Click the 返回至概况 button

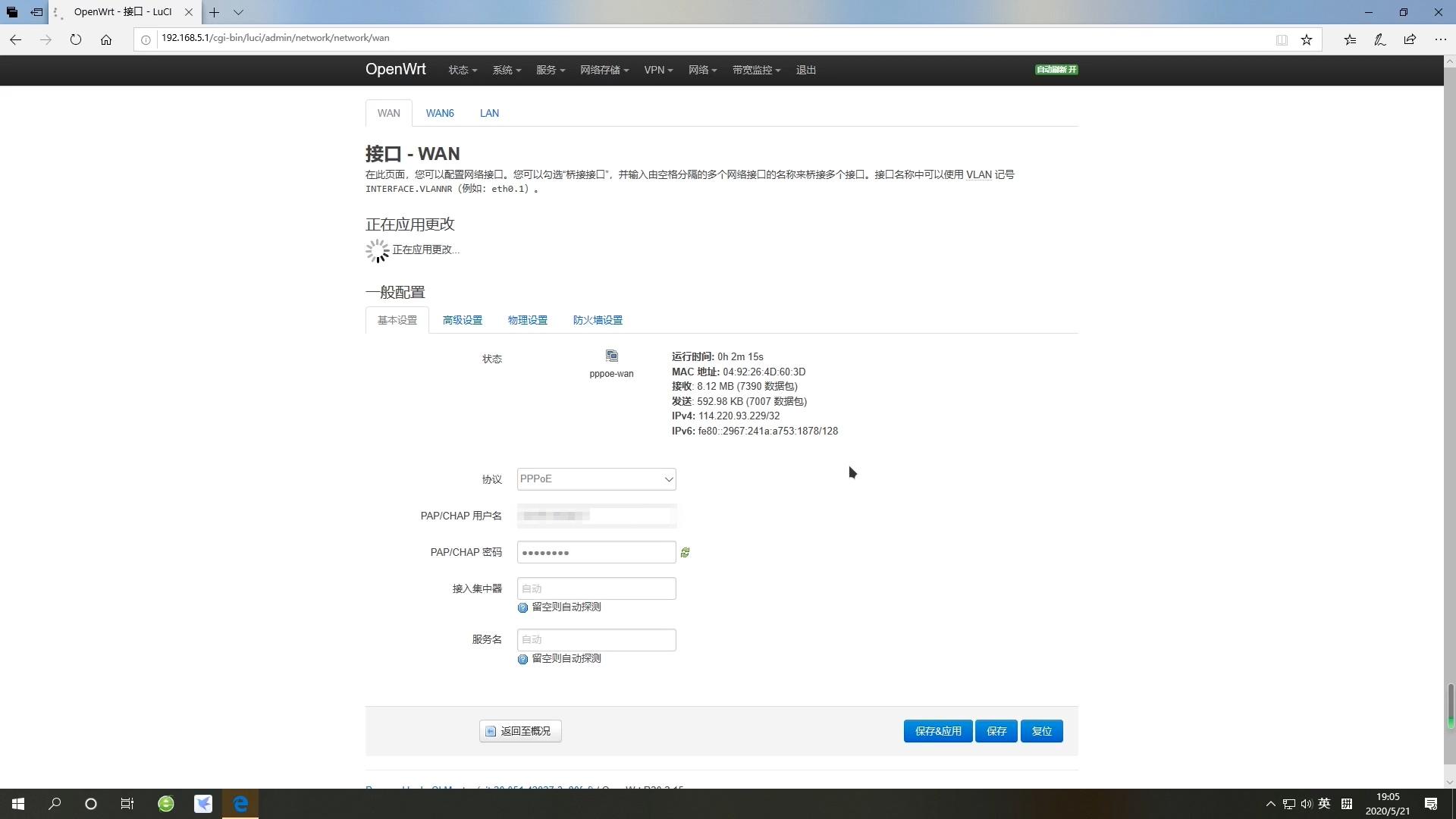(520, 731)
